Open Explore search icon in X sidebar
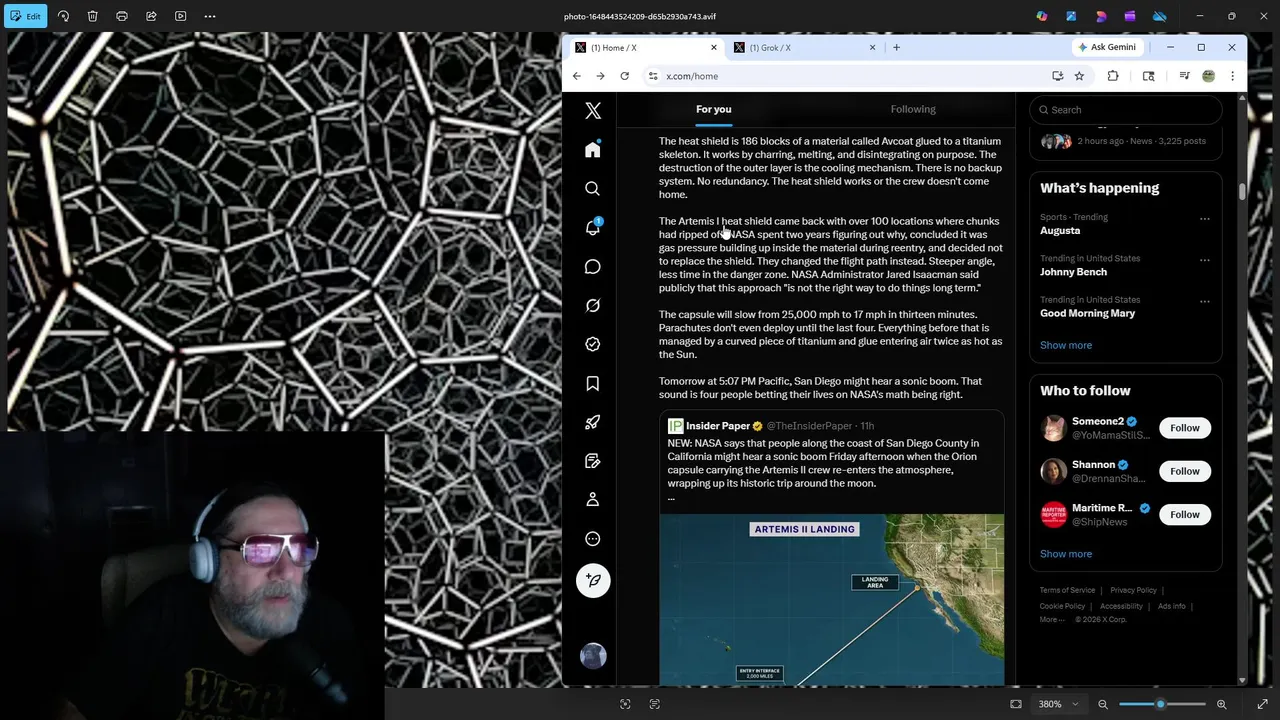This screenshot has width=1280, height=720. pos(593,188)
